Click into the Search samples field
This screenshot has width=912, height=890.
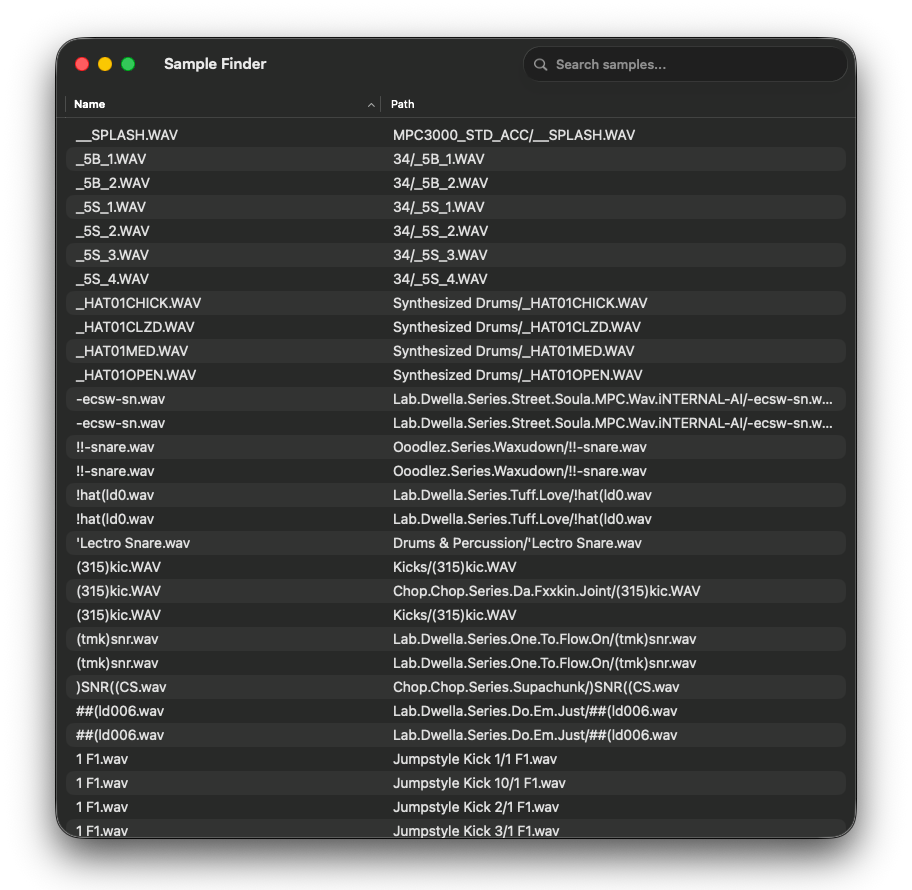[x=685, y=65]
